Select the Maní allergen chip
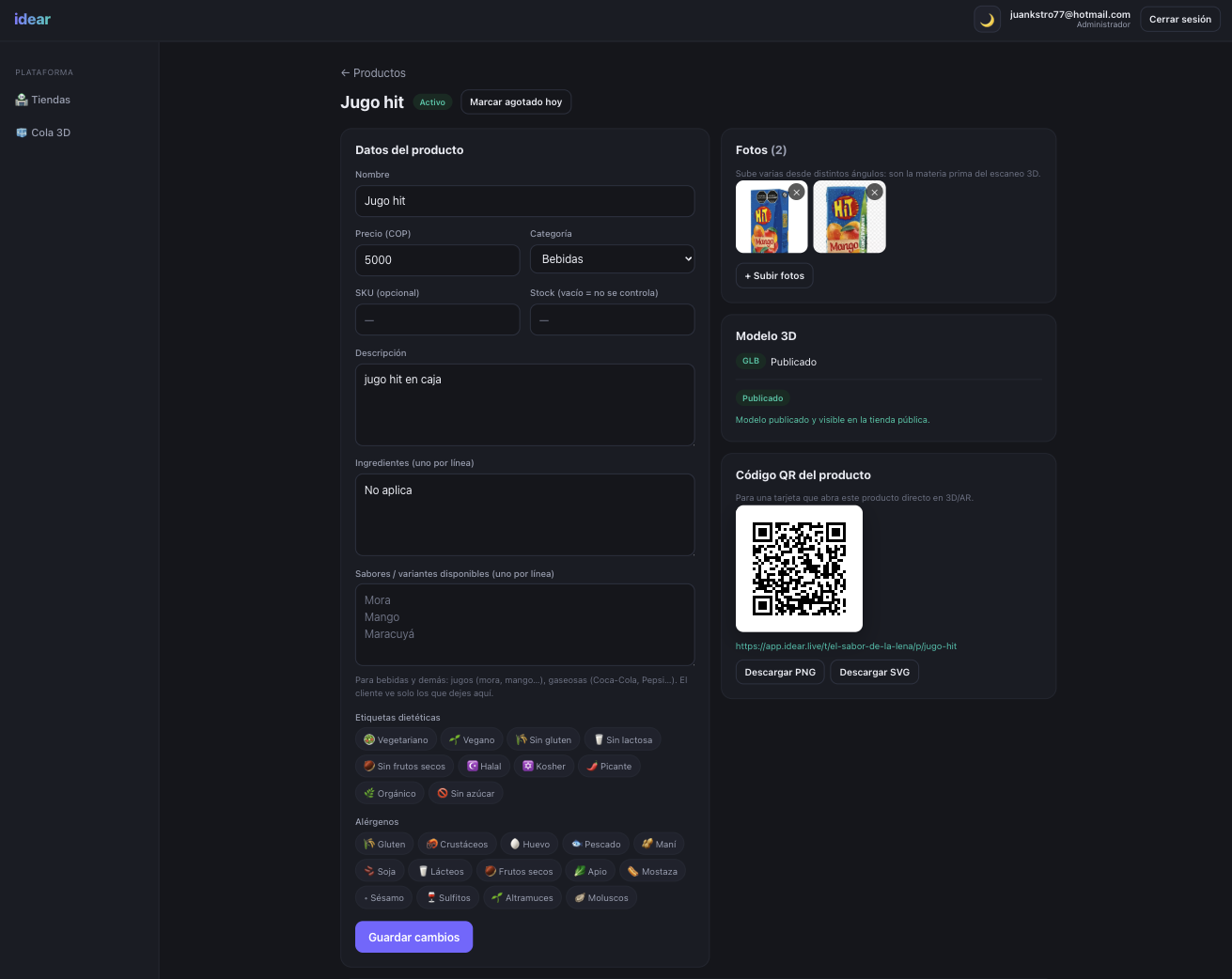The image size is (1232, 979). (659, 844)
